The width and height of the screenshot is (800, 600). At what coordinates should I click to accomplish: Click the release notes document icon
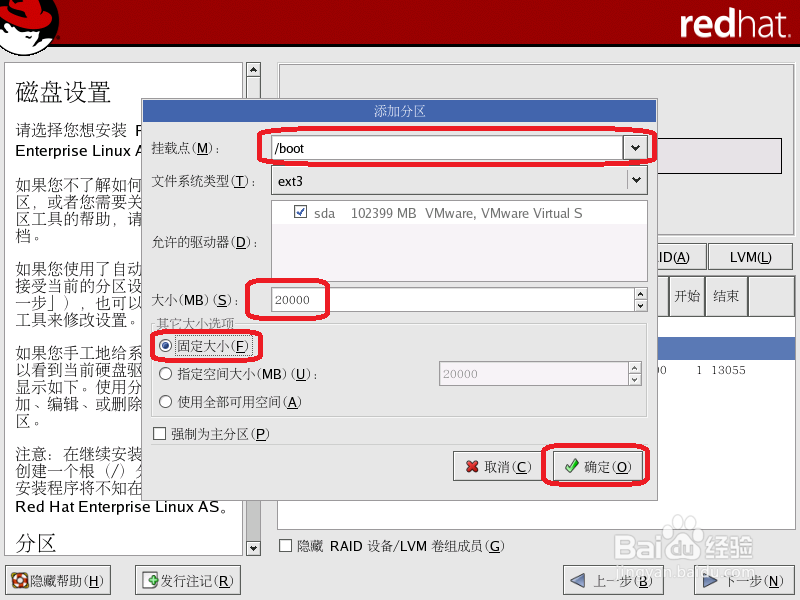[152, 580]
